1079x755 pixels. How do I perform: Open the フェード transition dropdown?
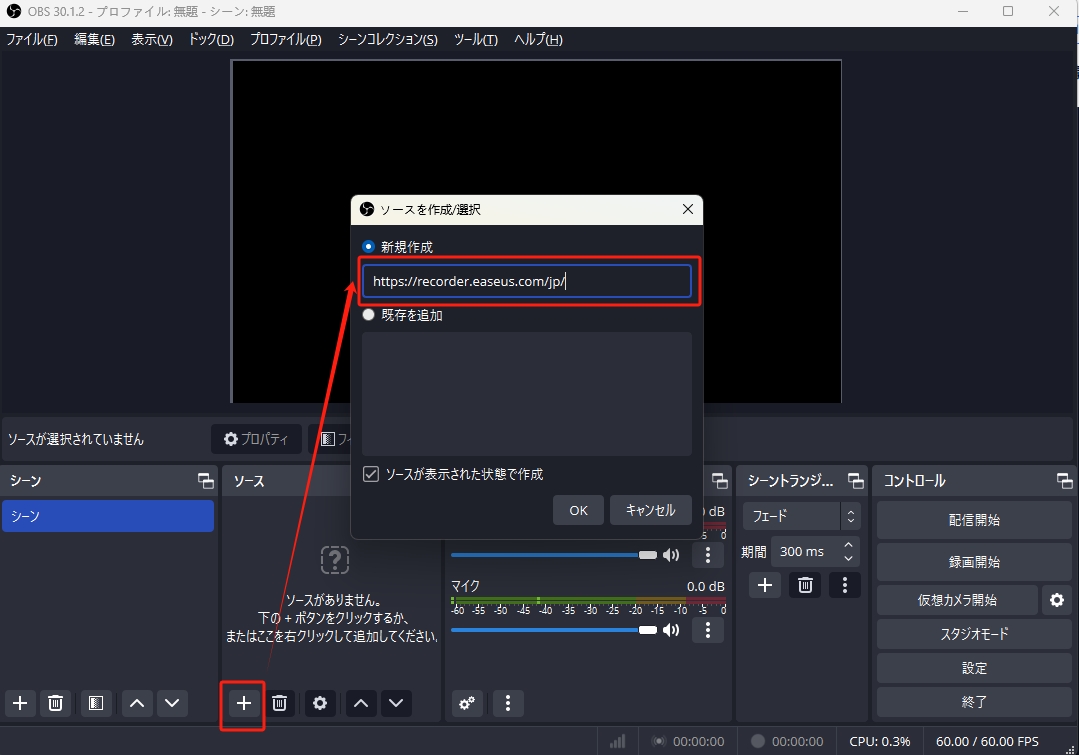tap(795, 515)
